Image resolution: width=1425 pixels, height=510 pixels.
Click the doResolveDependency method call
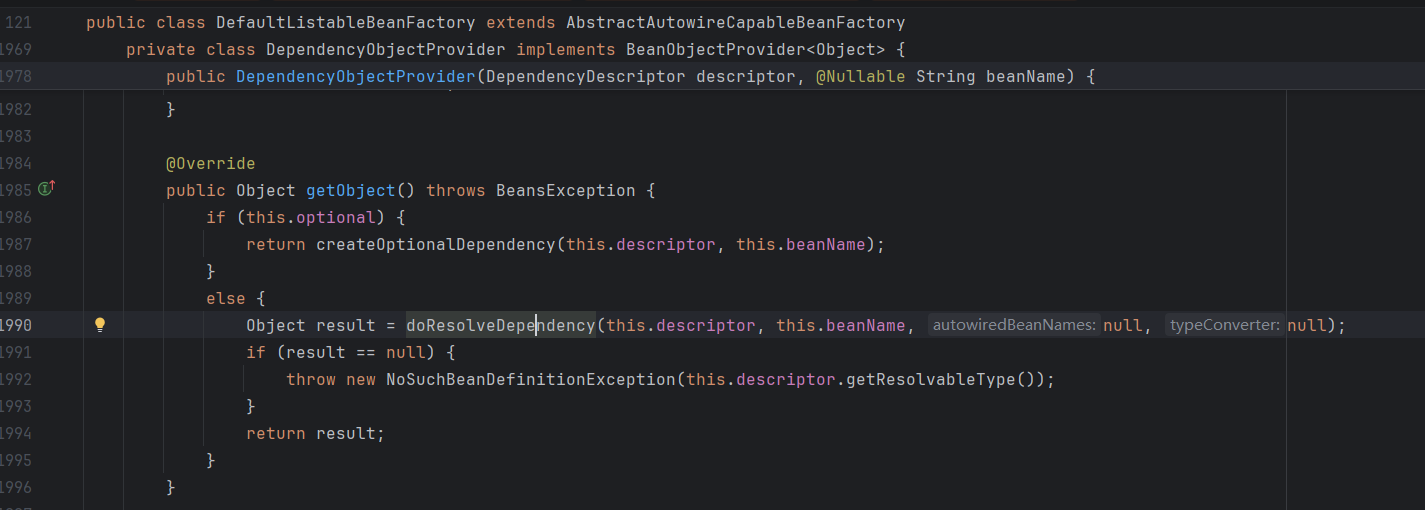[x=500, y=325]
